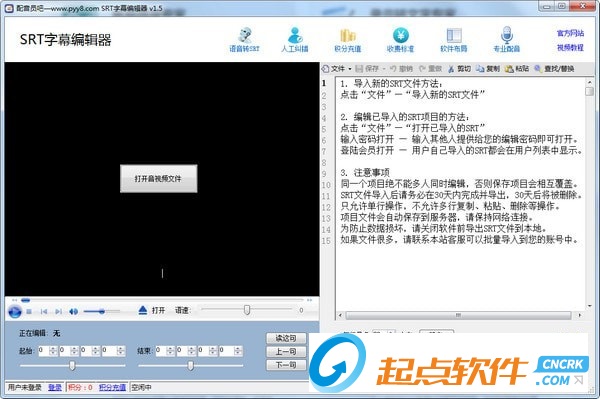The image size is (600, 399).
Task: Click the editor vertical scrollbar up arrow
Action: point(589,82)
